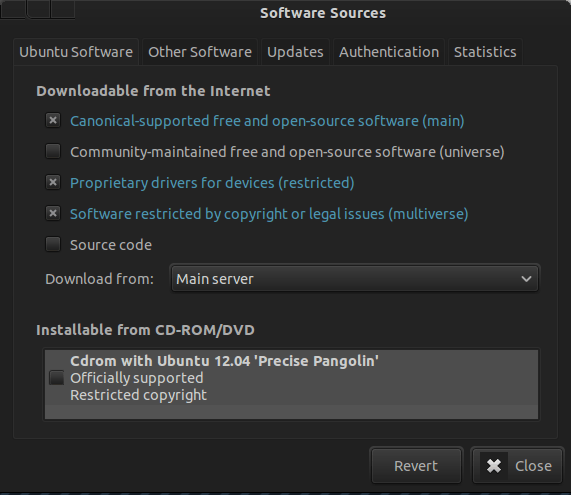Click the 'Software restricted by copyright or legal issues' label

[269, 214]
